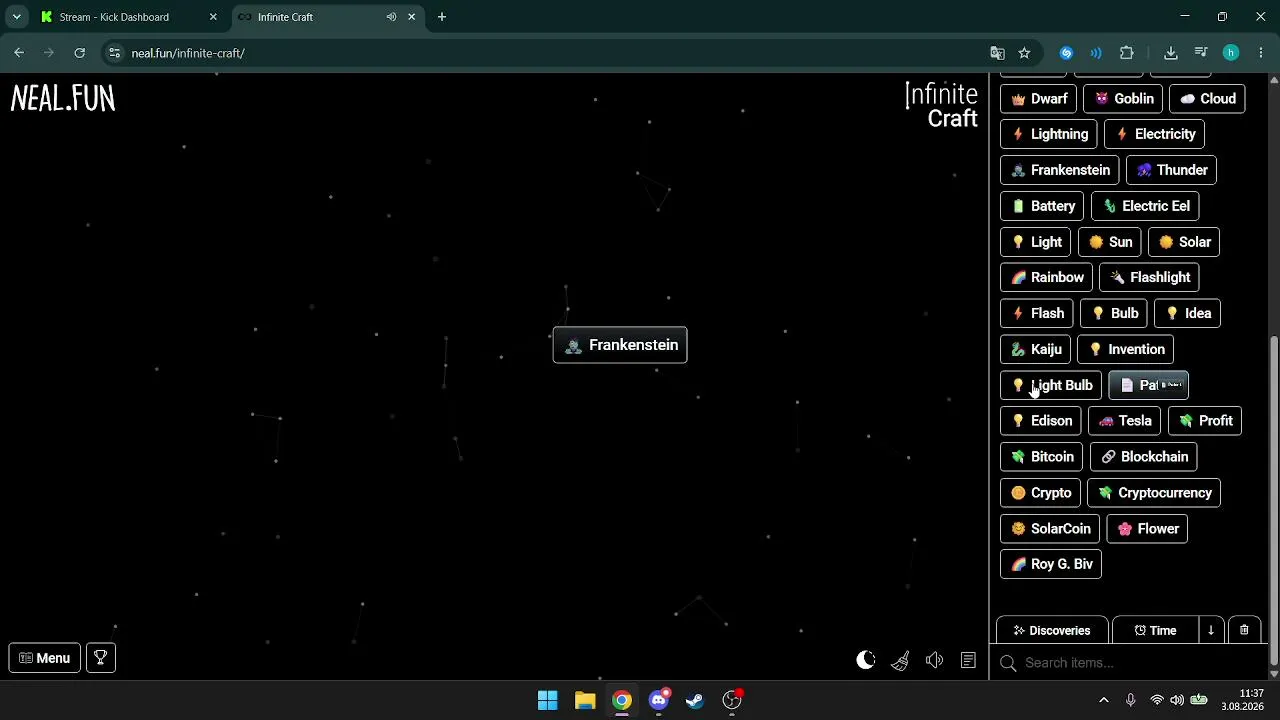Select the Bitcoin element
Image resolution: width=1280 pixels, height=720 pixels.
pos(1042,457)
